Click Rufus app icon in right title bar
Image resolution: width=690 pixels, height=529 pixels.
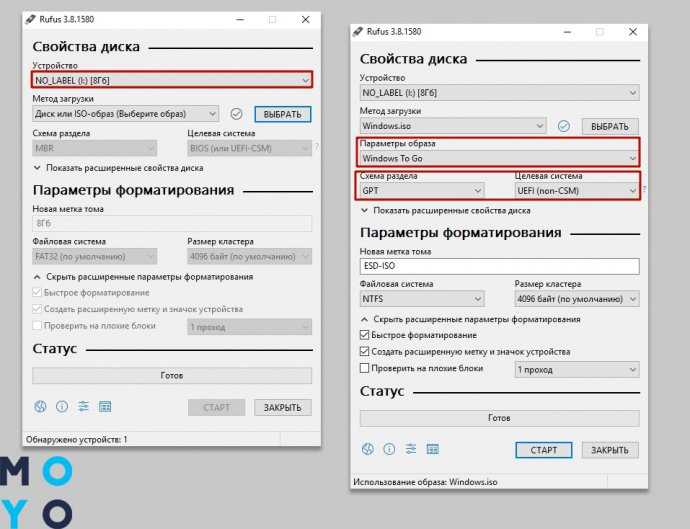coord(358,32)
